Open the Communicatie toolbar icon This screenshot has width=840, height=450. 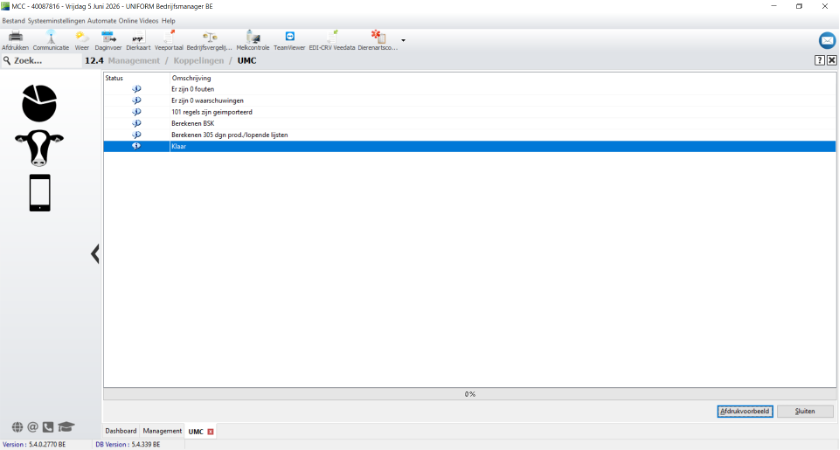click(x=51, y=37)
